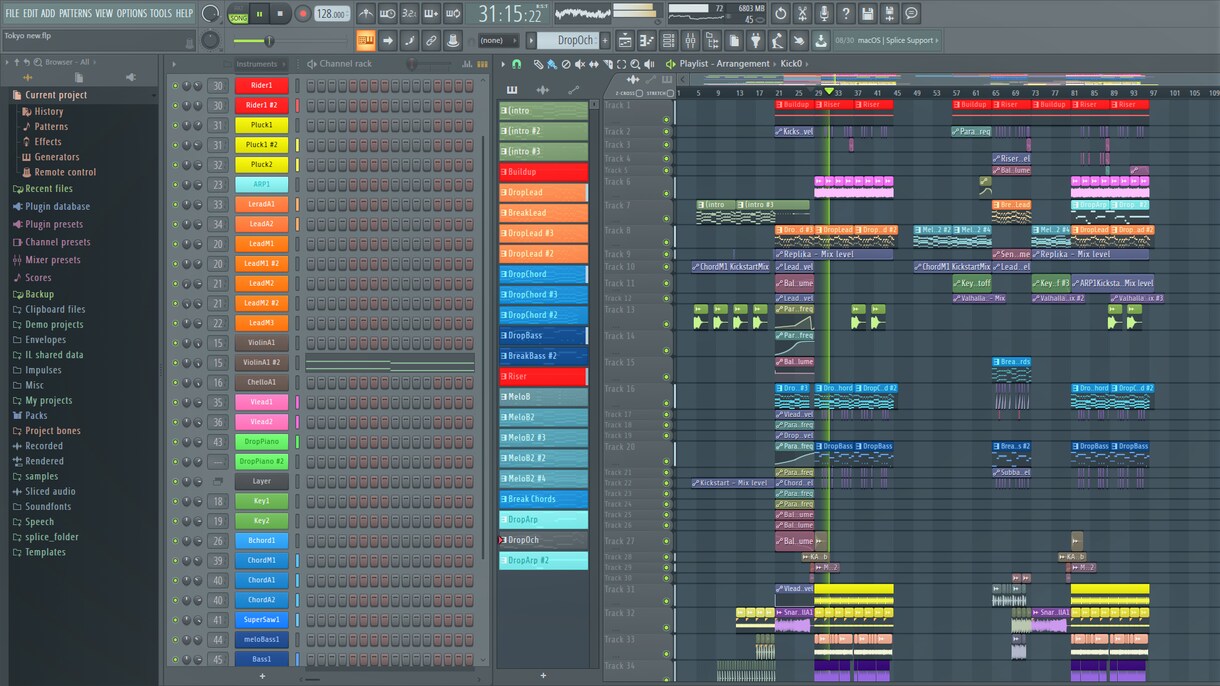Open the chat/info speech bubble icon
The height and width of the screenshot is (686, 1220).
coord(911,14)
